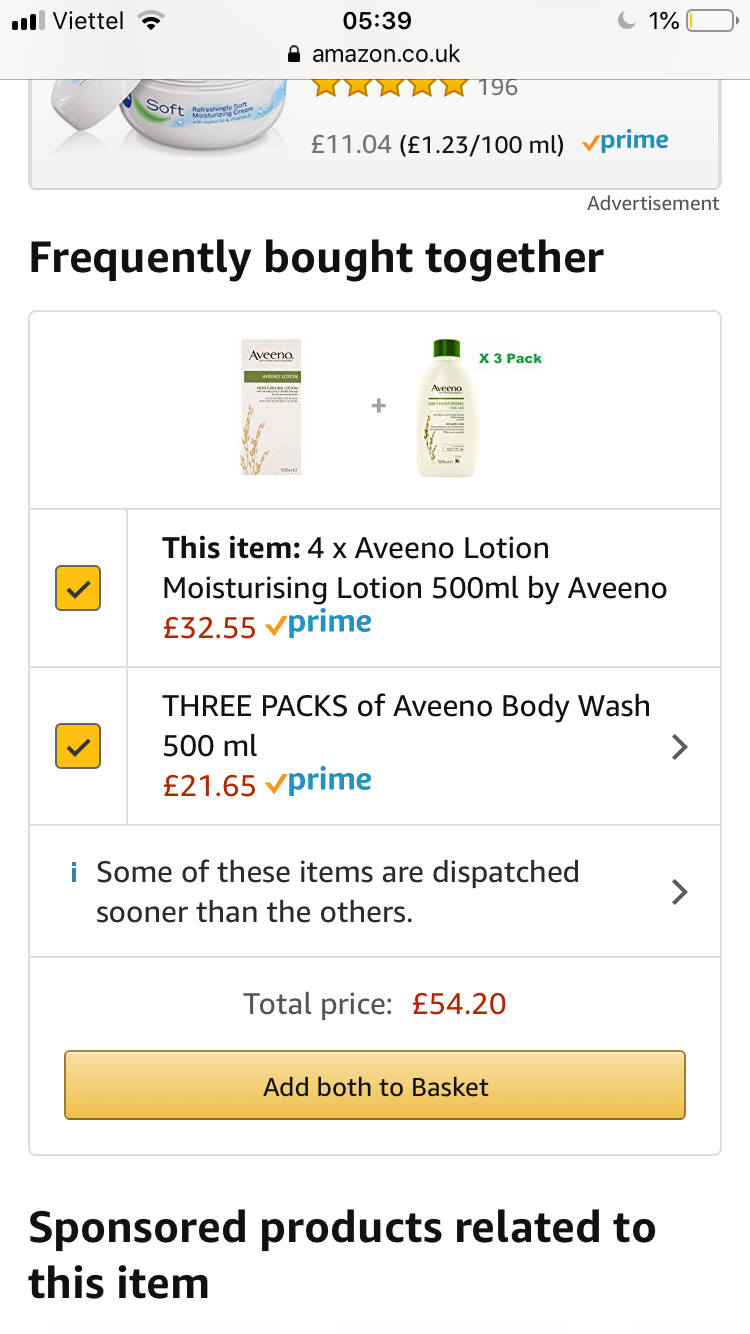The image size is (750, 1334).
Task: Uncheck the Aveeno Moisturising Lotion checkbox
Action: tap(78, 588)
